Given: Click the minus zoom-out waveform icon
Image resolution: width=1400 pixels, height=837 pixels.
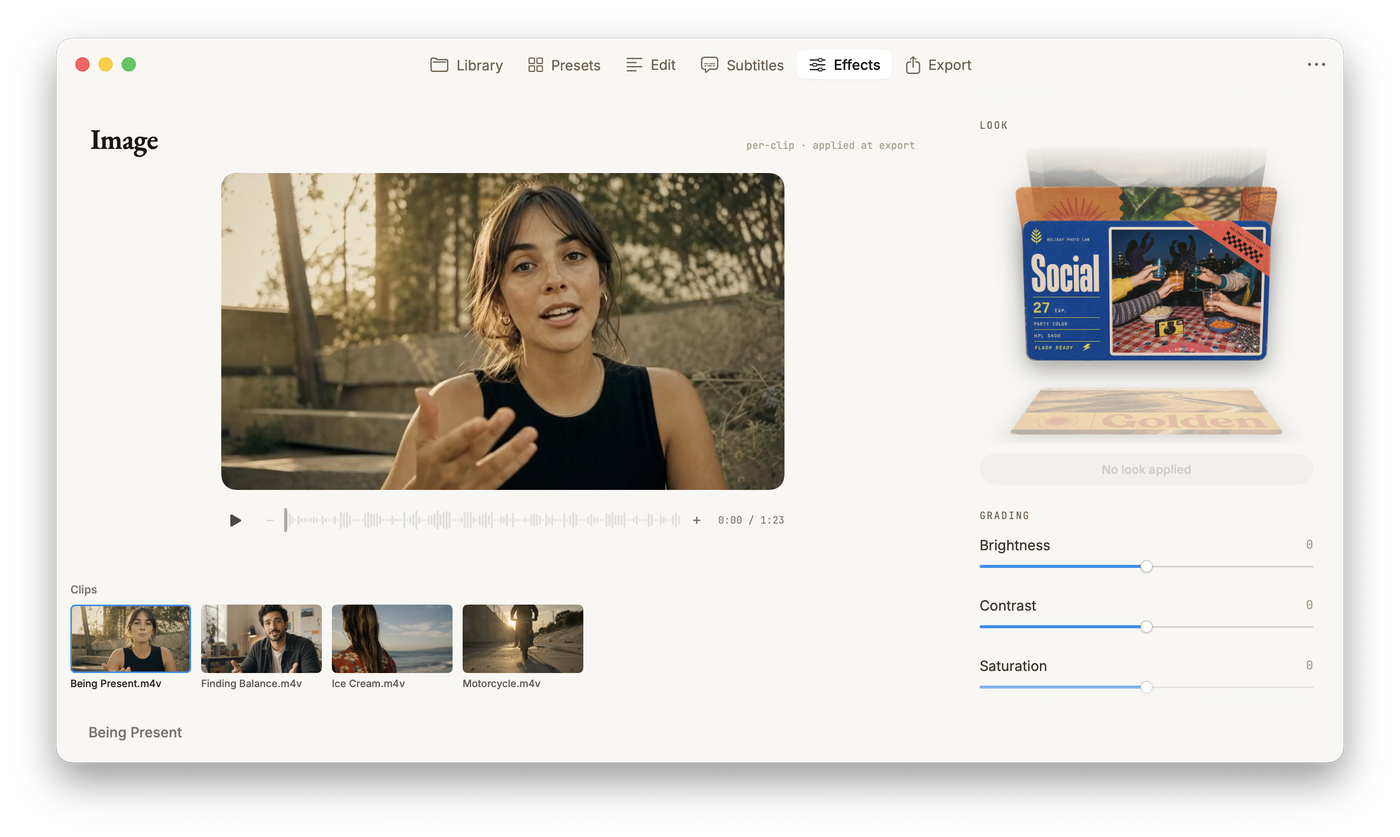Looking at the screenshot, I should (x=269, y=520).
